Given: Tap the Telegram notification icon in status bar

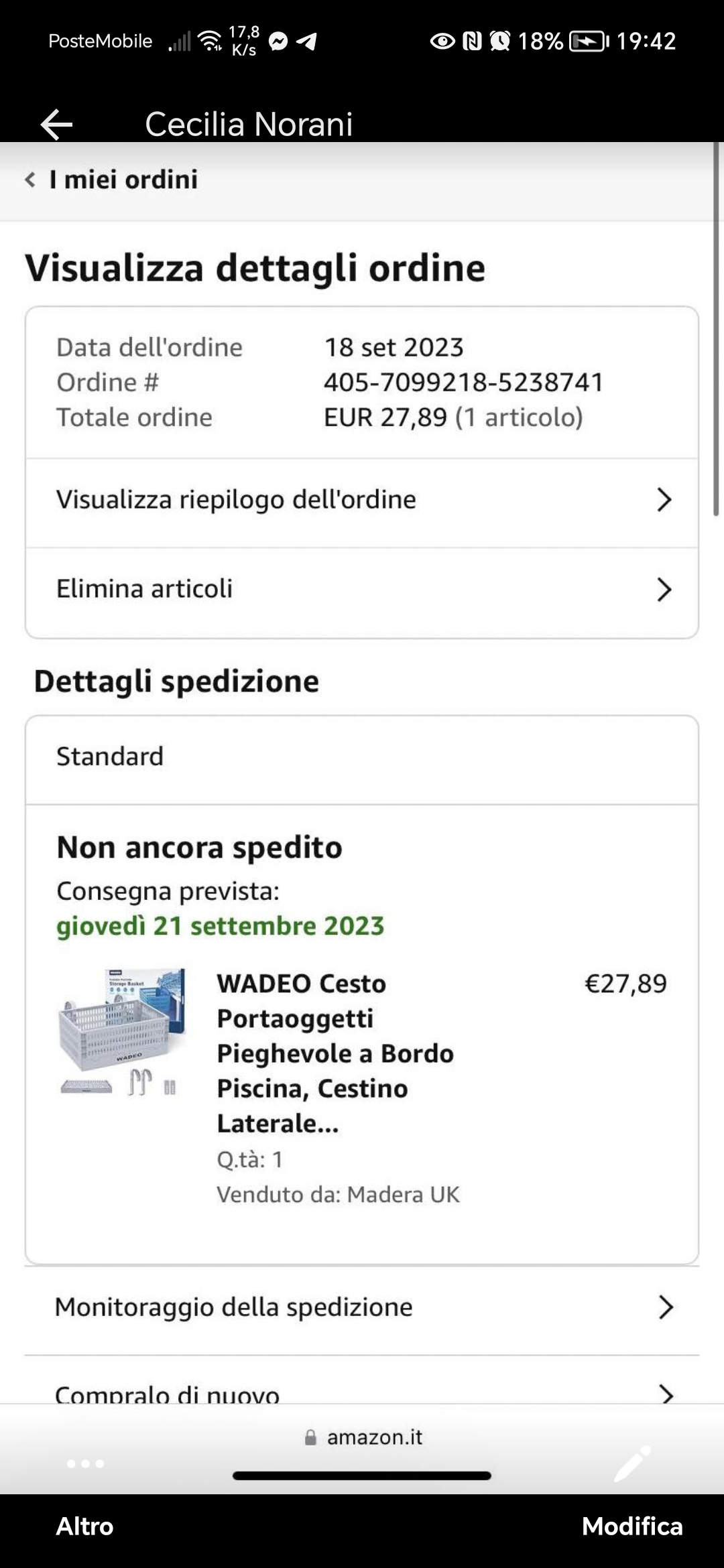Looking at the screenshot, I should tap(306, 42).
